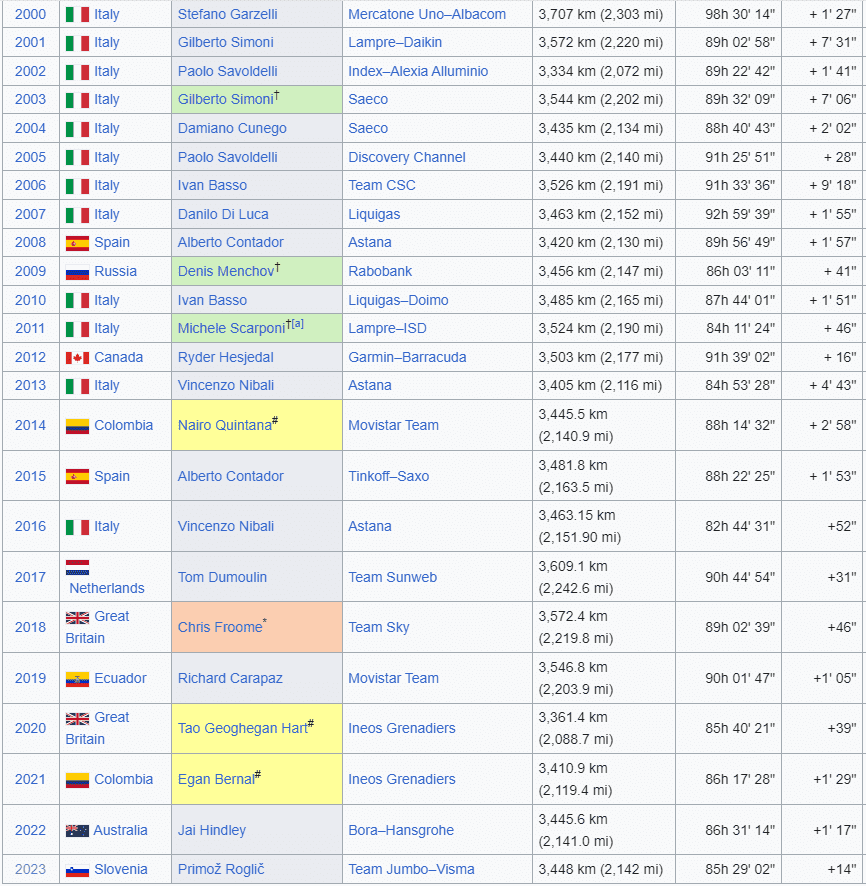Viewport: 866px width, 886px height.
Task: Open the Ecuador country link
Action: 120,679
